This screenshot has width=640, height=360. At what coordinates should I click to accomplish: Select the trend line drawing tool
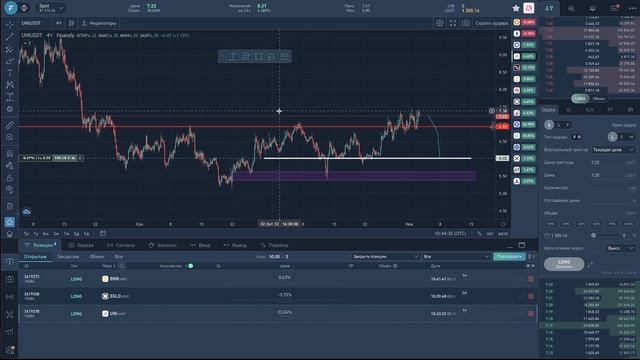coord(10,37)
